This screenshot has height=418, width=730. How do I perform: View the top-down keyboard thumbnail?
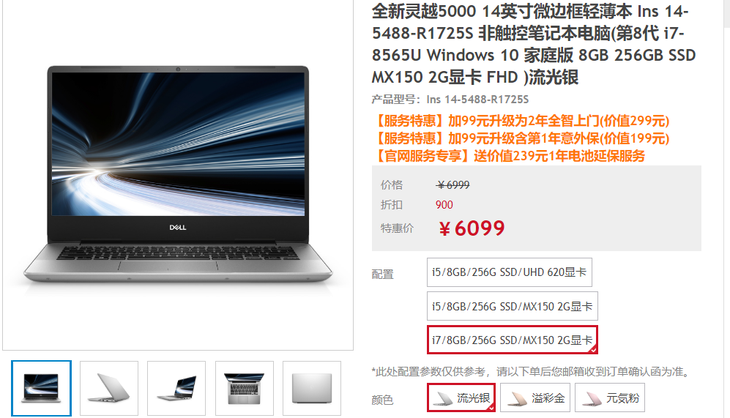[x=244, y=388]
